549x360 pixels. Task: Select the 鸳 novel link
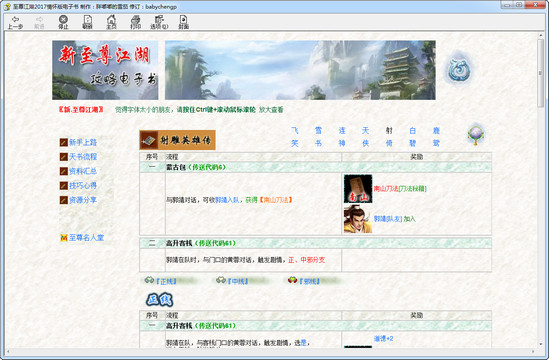click(436, 143)
